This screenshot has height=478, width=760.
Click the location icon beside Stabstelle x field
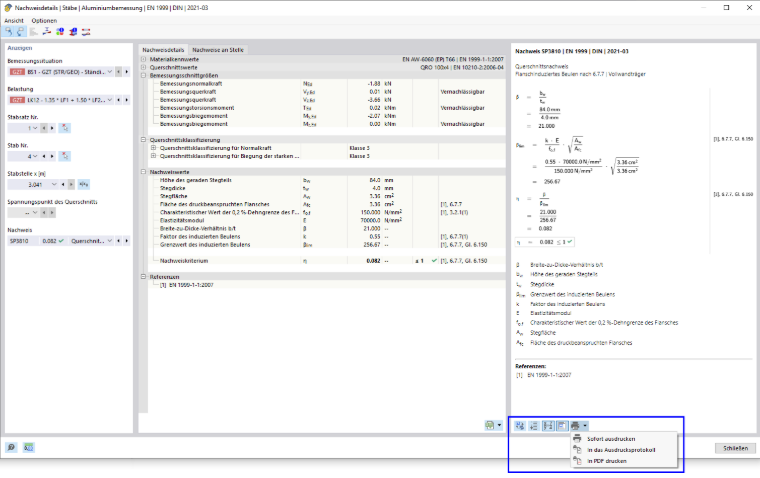pyautogui.click(x=83, y=184)
